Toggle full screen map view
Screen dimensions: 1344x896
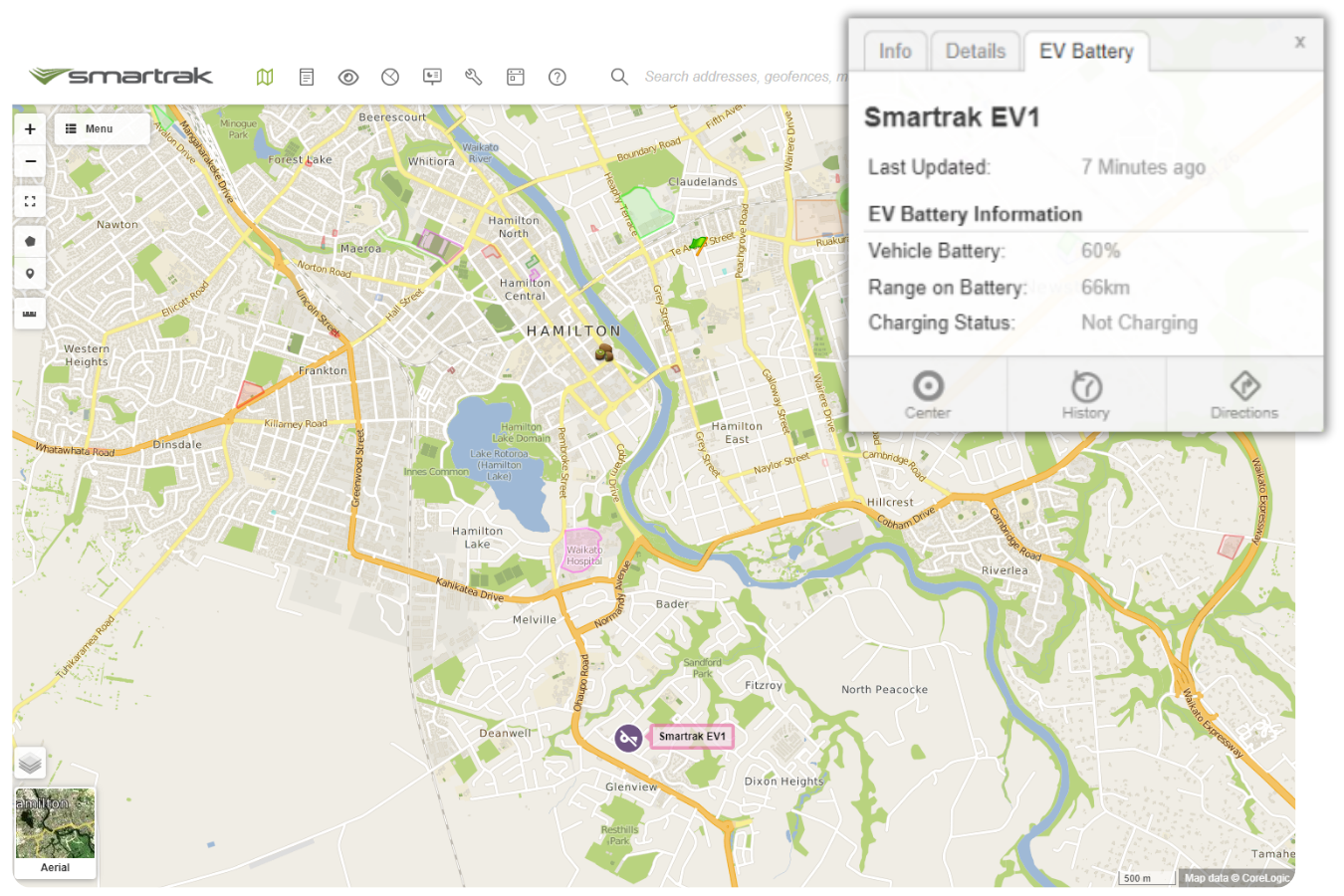click(30, 201)
